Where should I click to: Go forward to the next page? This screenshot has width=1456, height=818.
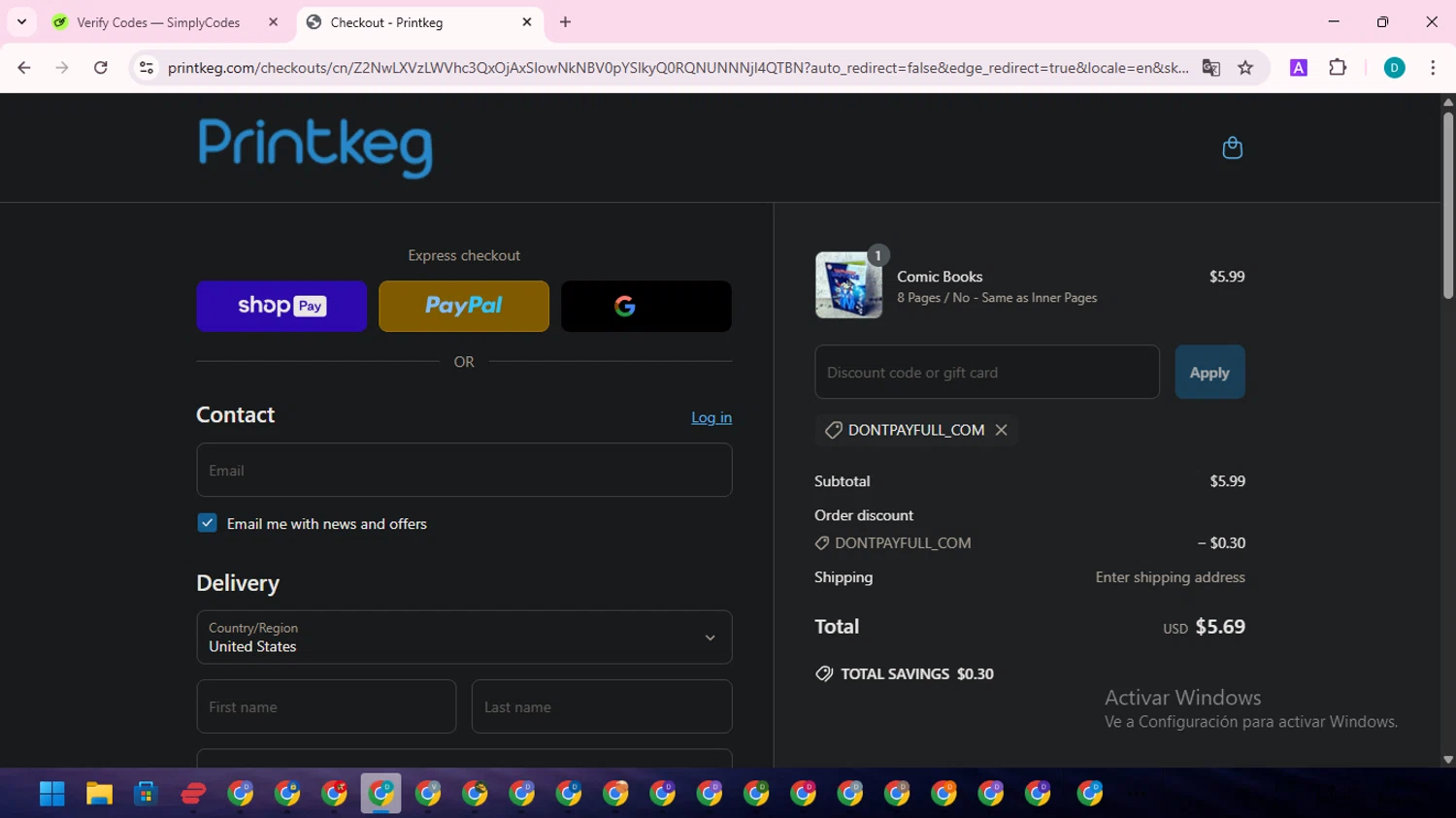click(x=62, y=67)
